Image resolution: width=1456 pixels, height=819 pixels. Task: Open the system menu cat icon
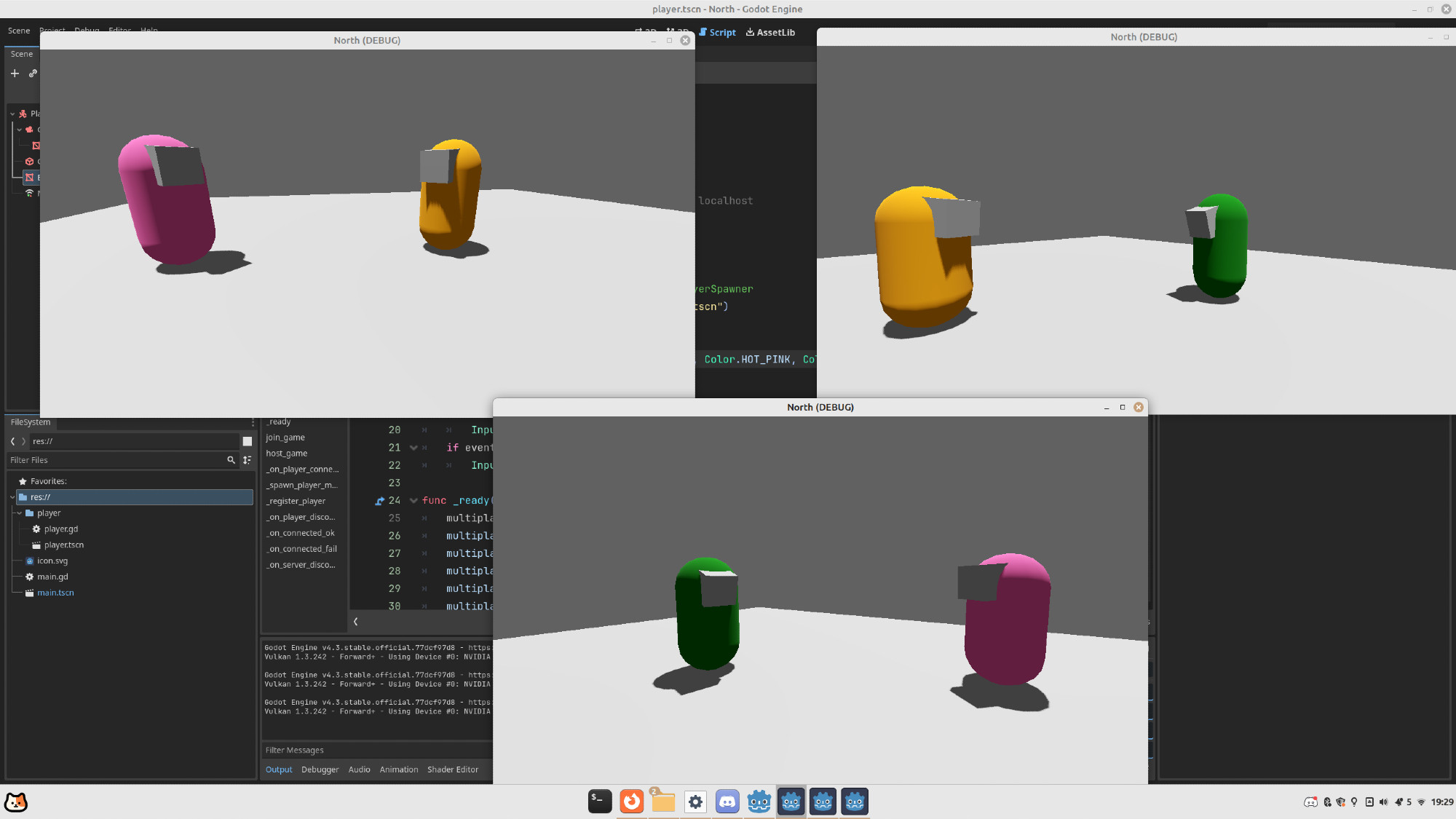point(16,802)
